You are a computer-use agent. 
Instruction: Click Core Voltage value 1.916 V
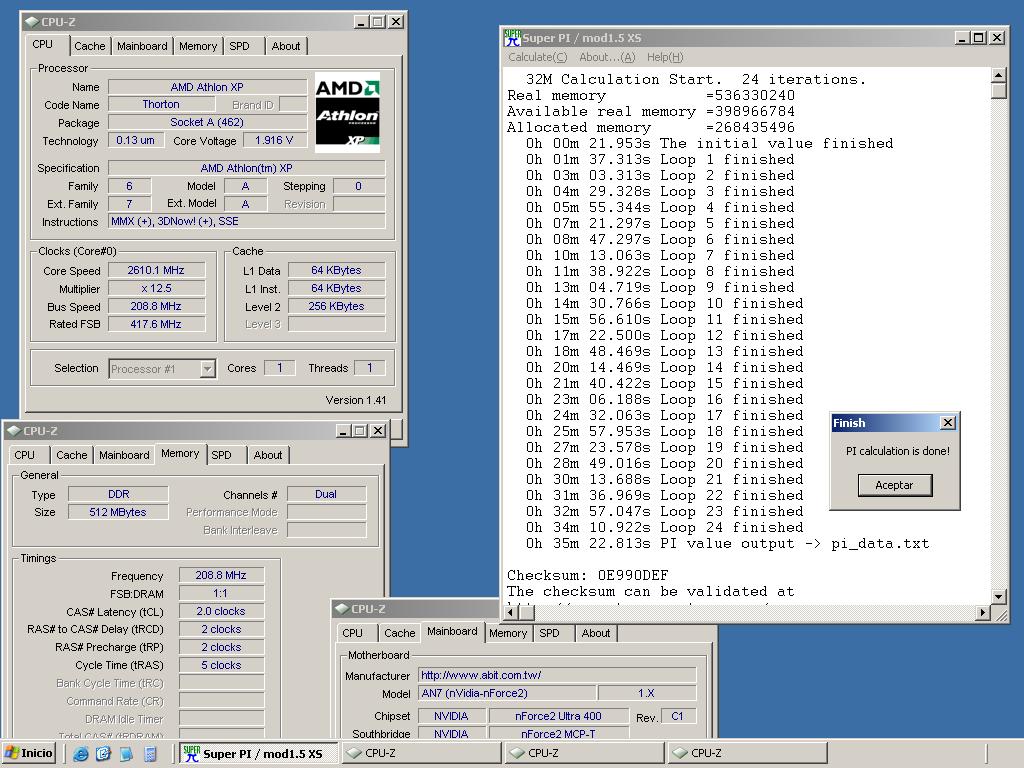coord(274,140)
